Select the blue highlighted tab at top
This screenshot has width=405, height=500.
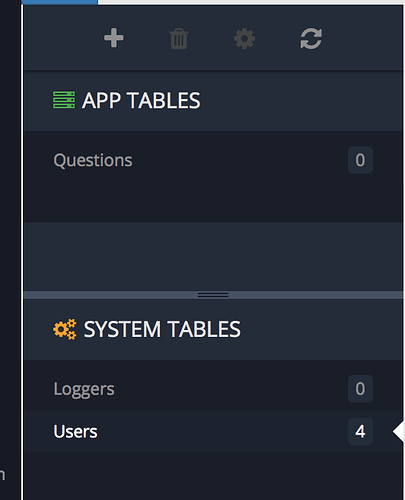coord(59,2)
